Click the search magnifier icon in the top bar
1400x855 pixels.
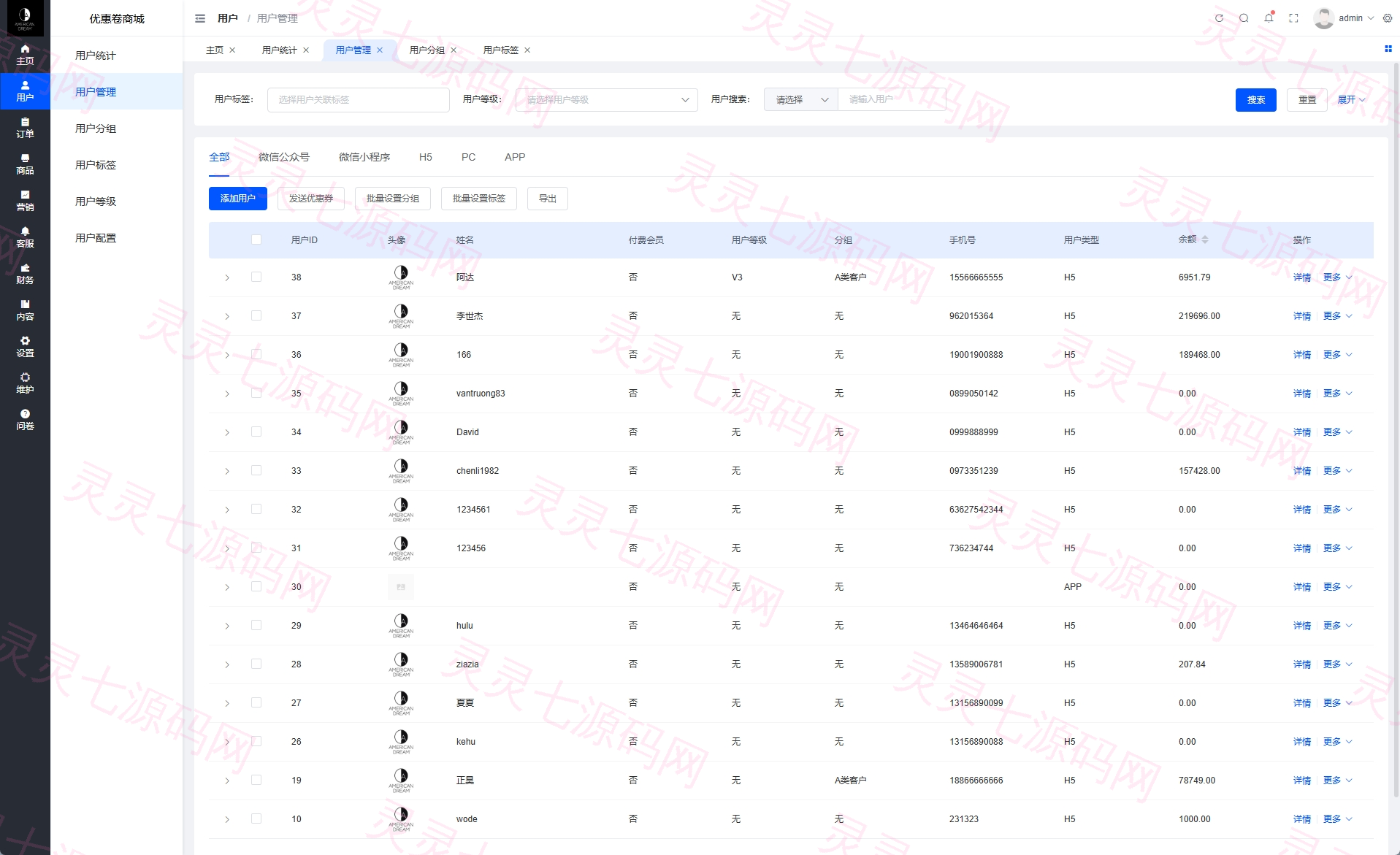[x=1244, y=18]
